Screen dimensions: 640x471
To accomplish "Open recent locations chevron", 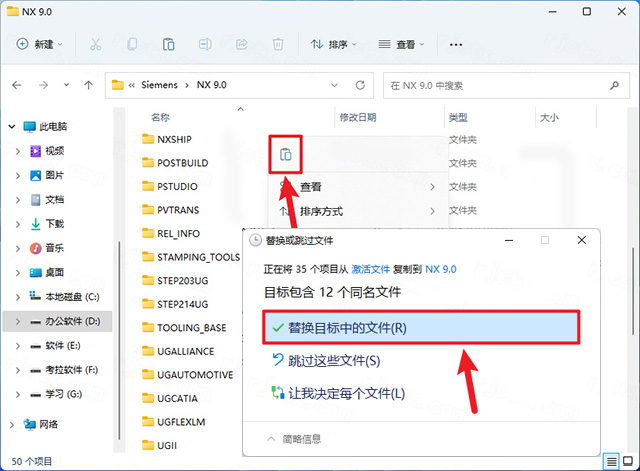I will point(66,85).
